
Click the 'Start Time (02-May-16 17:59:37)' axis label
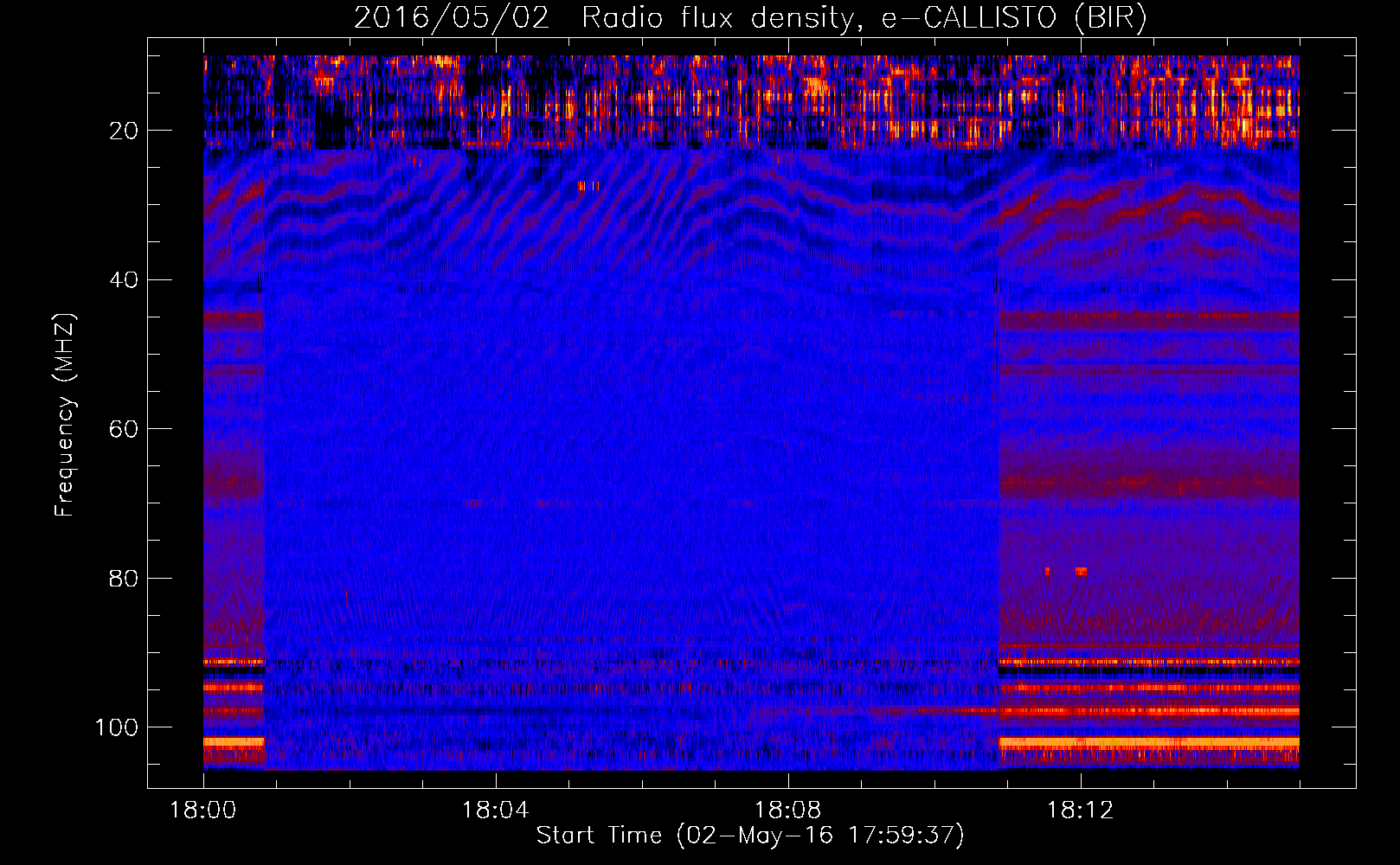click(750, 835)
